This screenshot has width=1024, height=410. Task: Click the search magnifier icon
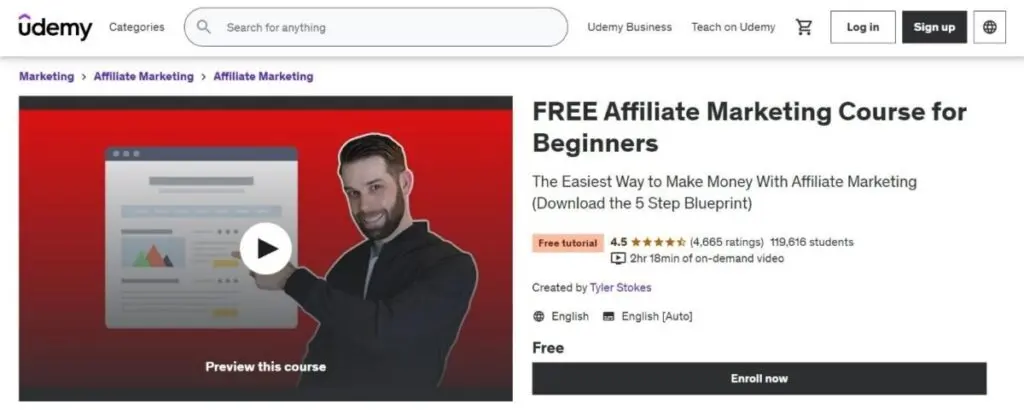pyautogui.click(x=204, y=27)
